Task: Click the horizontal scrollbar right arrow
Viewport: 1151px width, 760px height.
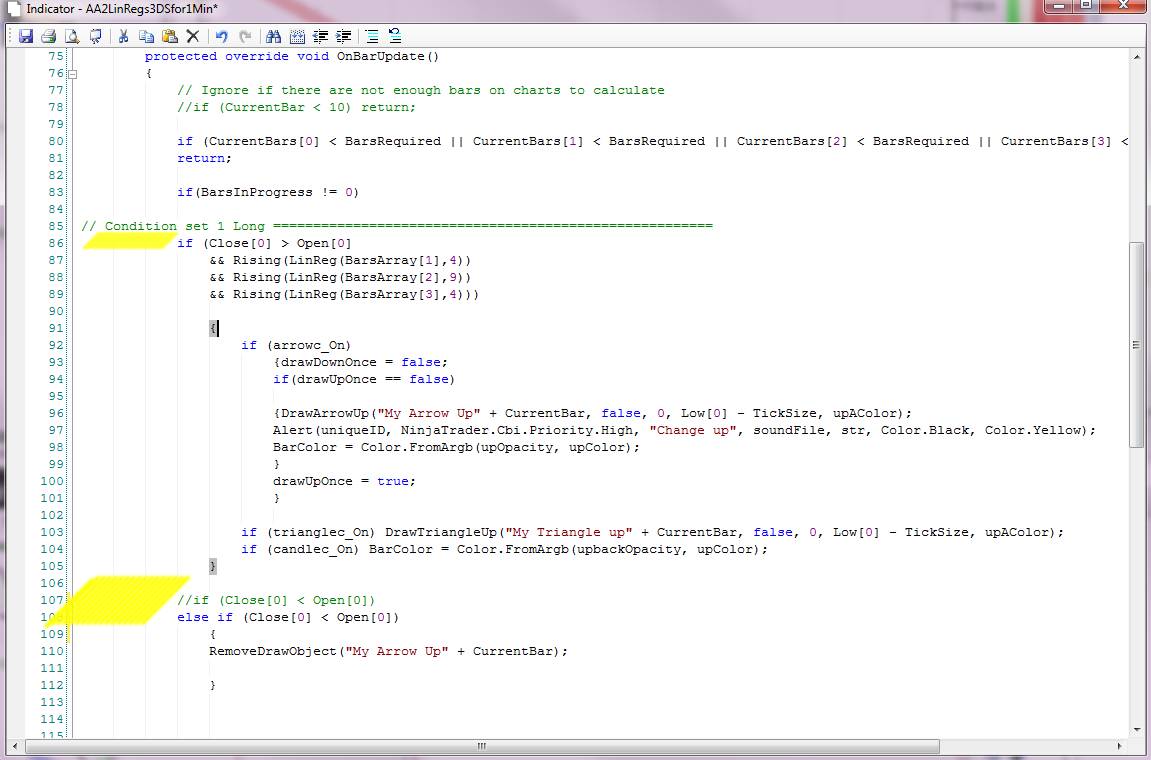Action: click(1119, 746)
